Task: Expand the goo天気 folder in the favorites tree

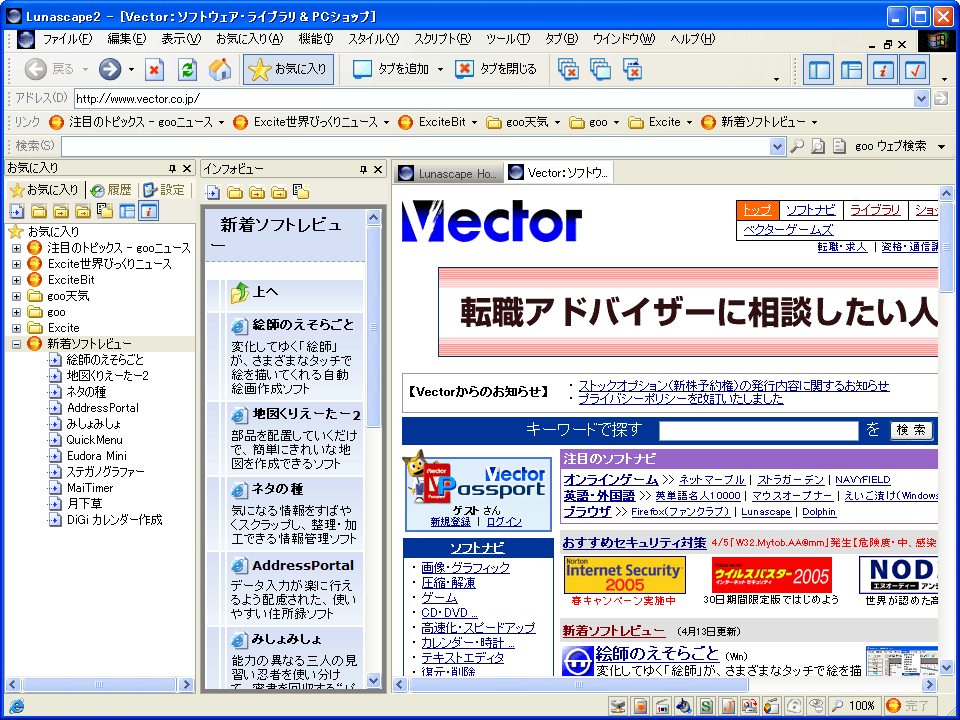Action: (x=17, y=296)
